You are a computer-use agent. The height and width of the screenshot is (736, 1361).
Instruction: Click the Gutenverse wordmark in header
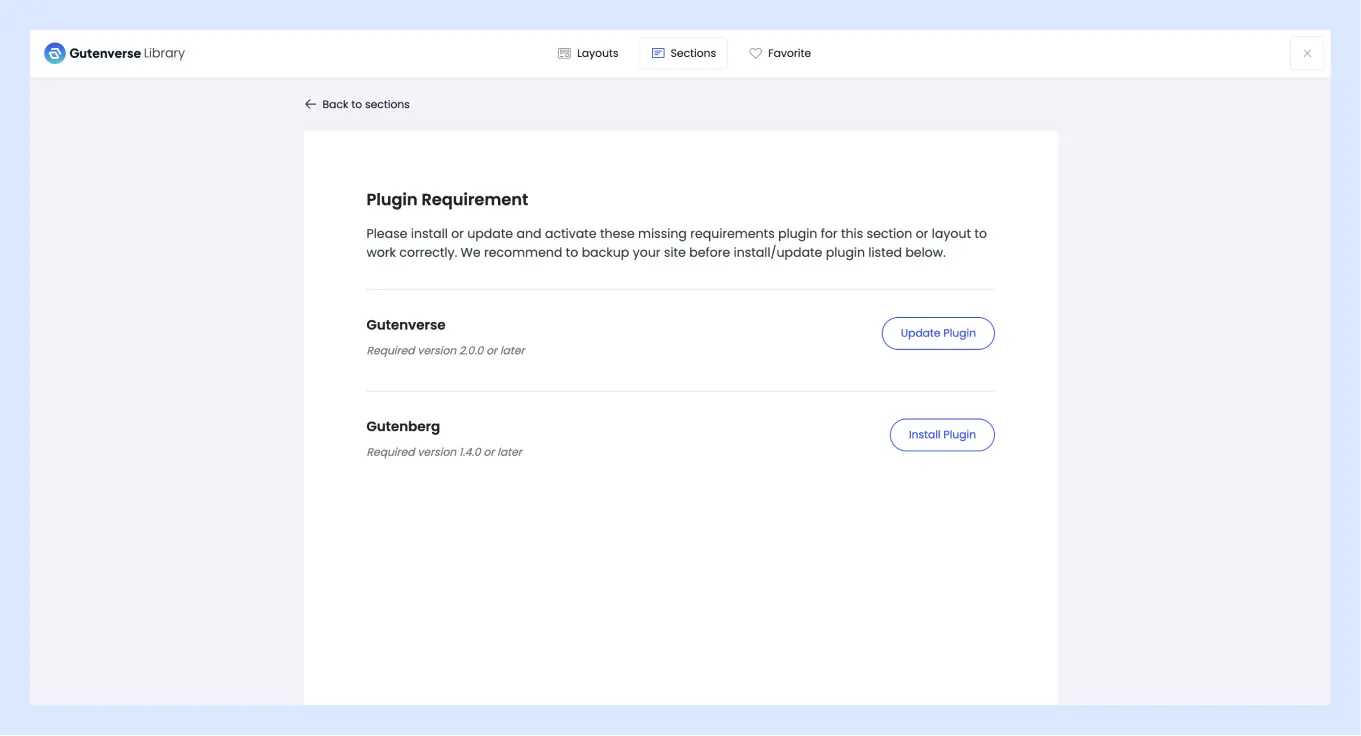pos(105,53)
